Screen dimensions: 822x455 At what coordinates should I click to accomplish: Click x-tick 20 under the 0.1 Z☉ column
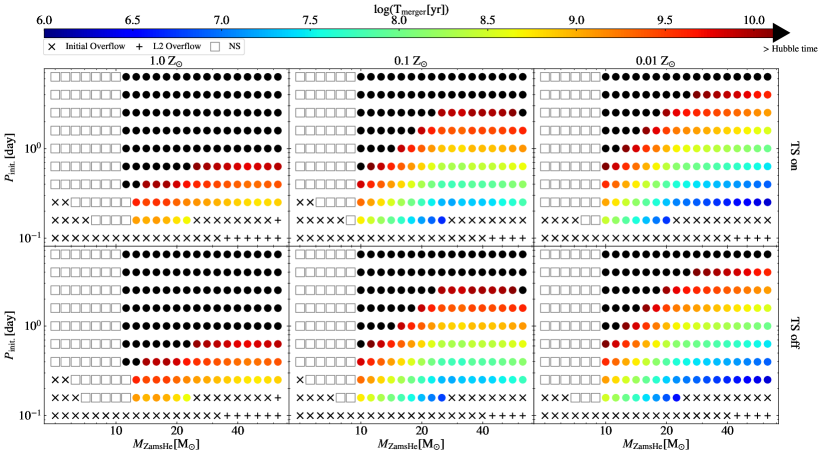(x=421, y=431)
